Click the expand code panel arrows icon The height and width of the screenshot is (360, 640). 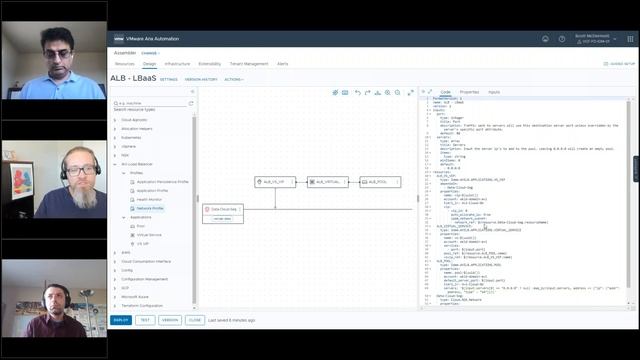[430, 92]
